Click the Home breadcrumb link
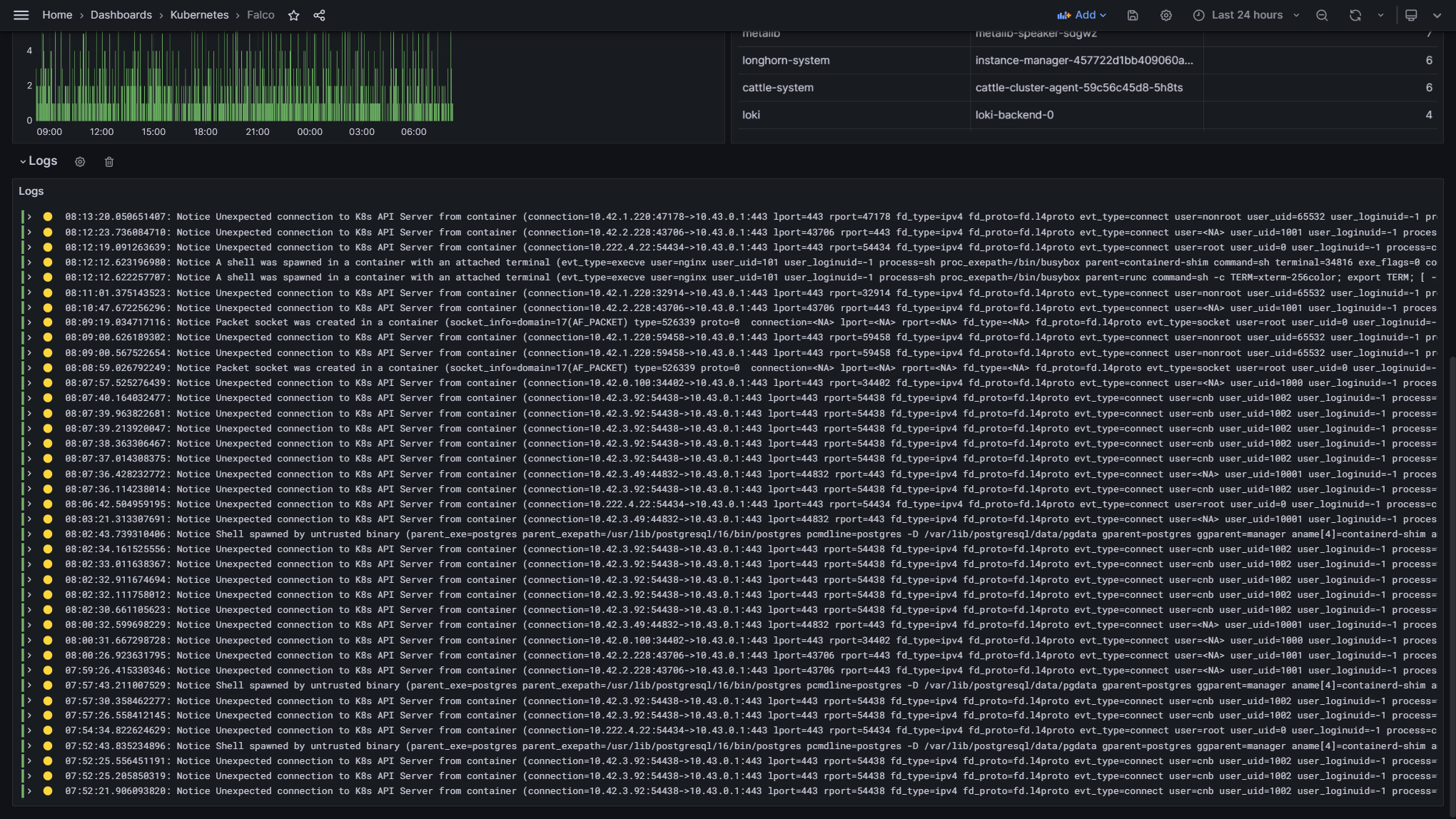Viewport: 1456px width, 819px height. (57, 15)
